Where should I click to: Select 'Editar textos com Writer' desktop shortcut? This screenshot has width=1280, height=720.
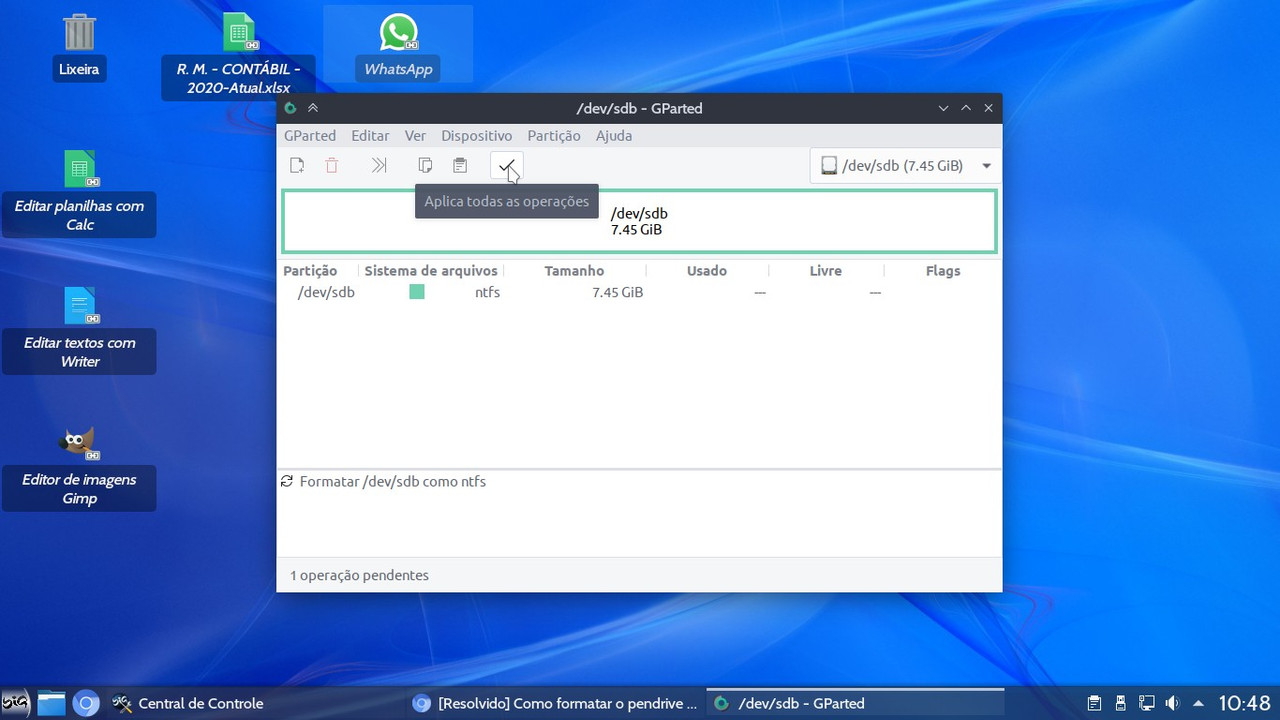79,329
